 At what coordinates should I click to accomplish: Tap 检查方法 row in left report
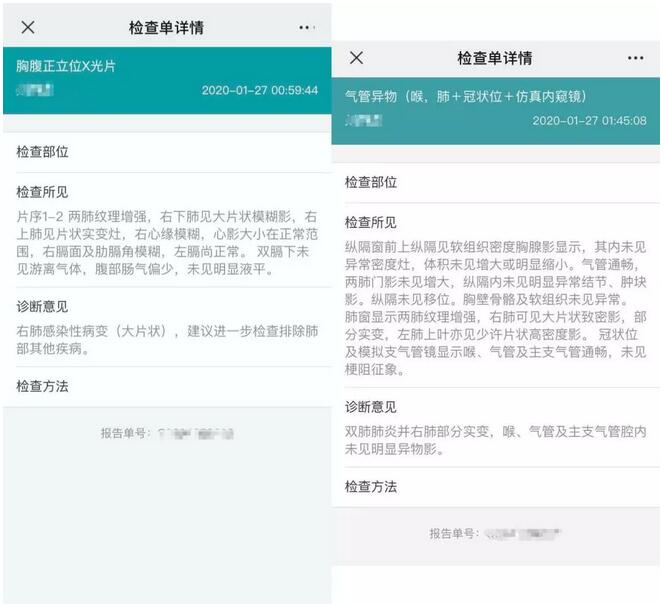click(167, 386)
